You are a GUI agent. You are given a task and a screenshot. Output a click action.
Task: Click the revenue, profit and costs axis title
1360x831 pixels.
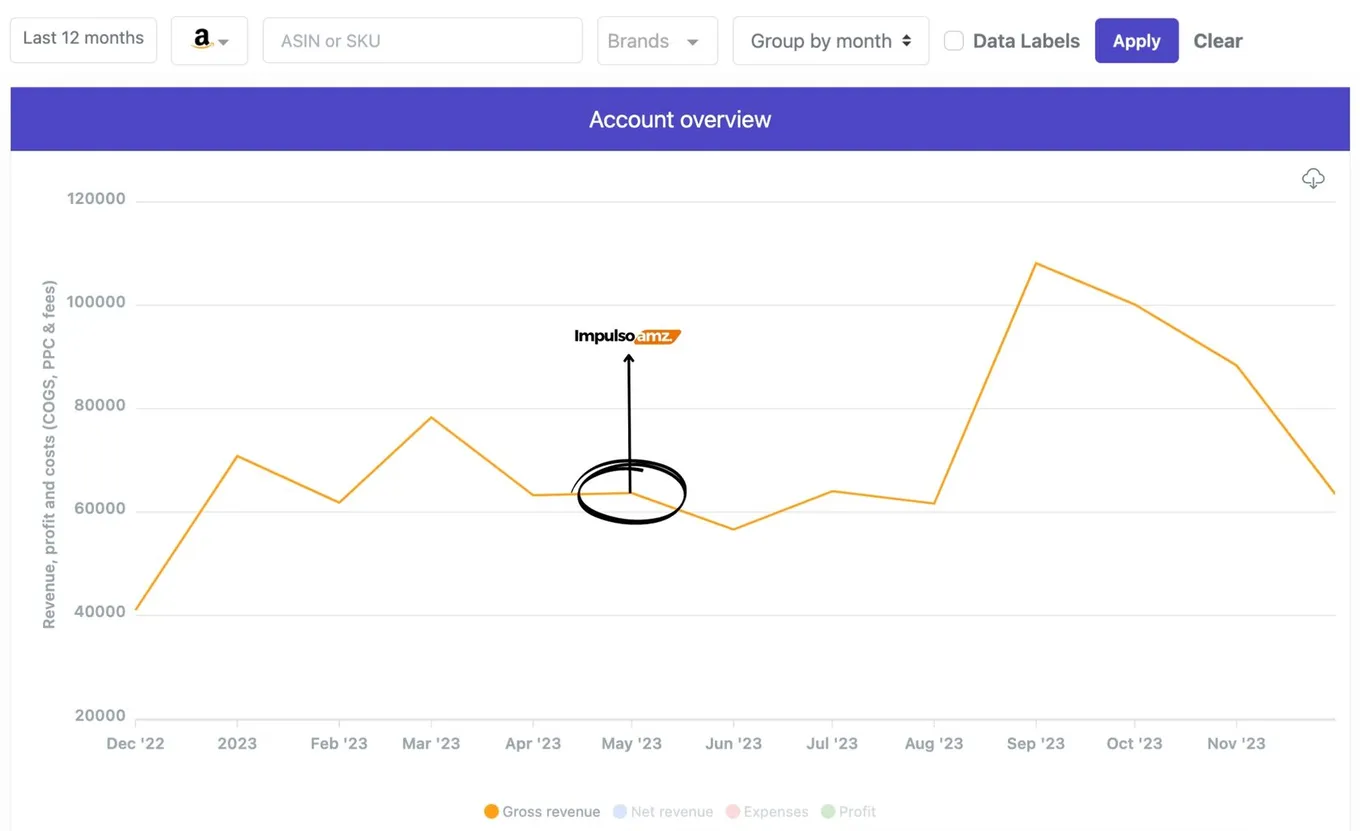pos(49,454)
